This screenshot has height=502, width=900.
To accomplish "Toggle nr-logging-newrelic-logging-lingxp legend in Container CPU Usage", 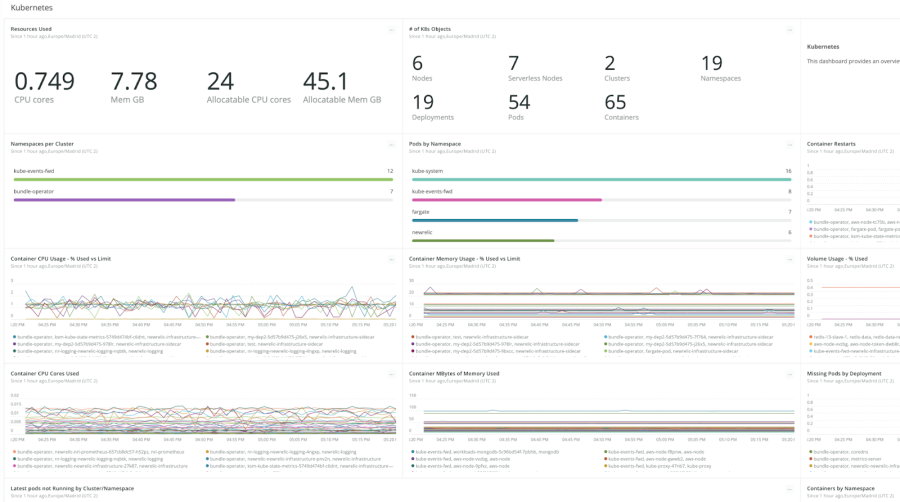I will tap(281, 351).
